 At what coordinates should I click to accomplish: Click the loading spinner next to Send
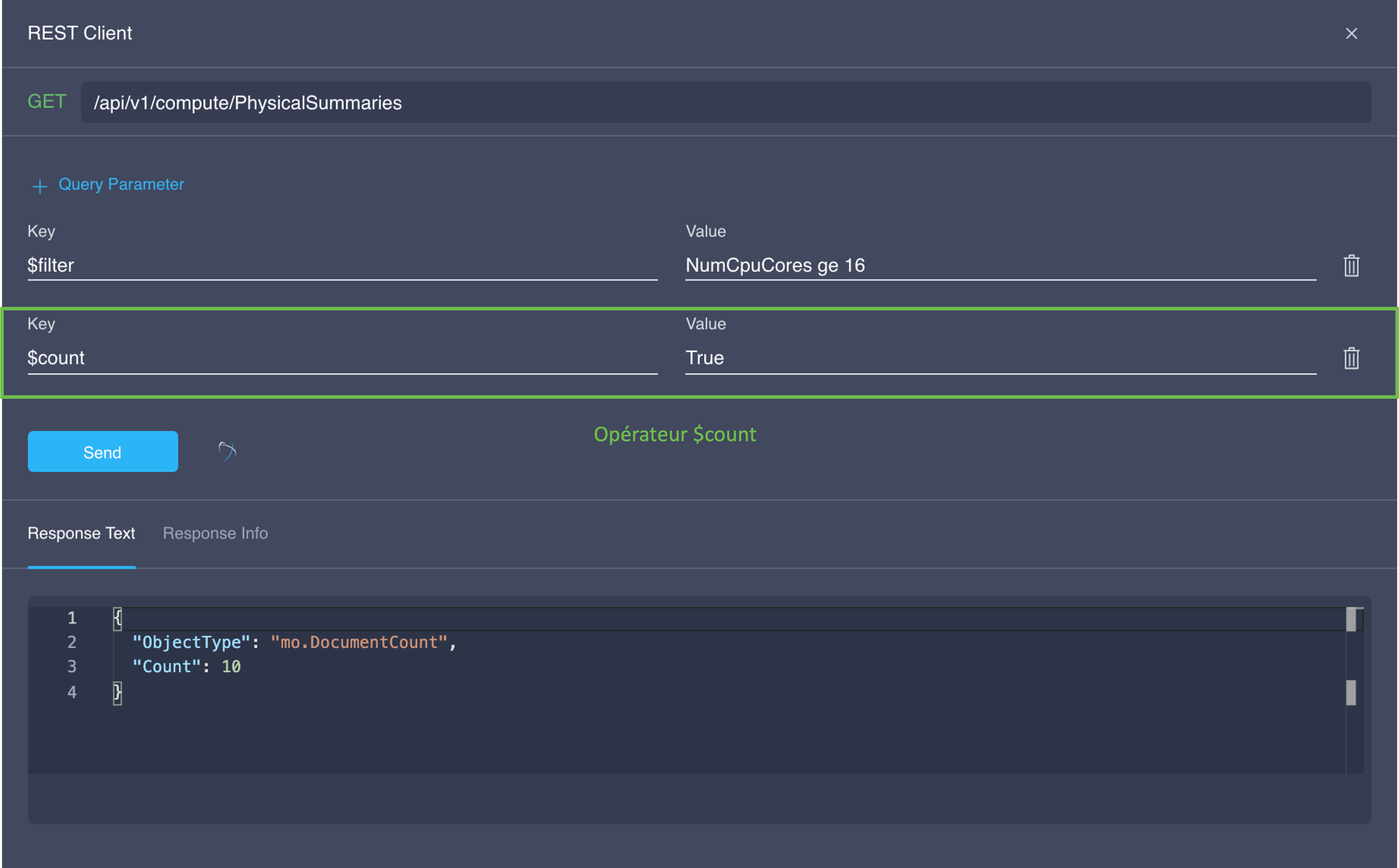(227, 452)
